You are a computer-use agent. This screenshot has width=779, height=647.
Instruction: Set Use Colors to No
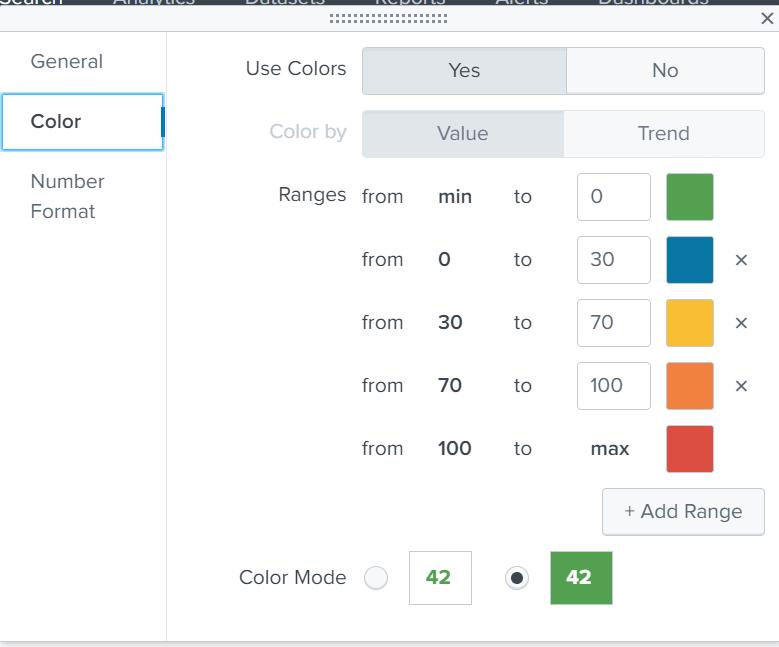pyautogui.click(x=665, y=71)
